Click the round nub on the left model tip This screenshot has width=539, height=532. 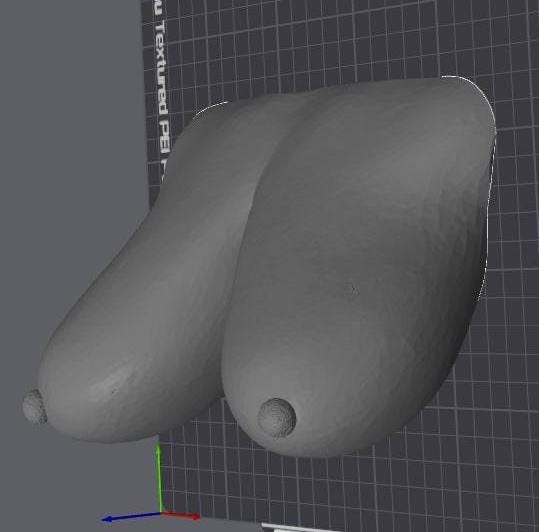(x=34, y=406)
